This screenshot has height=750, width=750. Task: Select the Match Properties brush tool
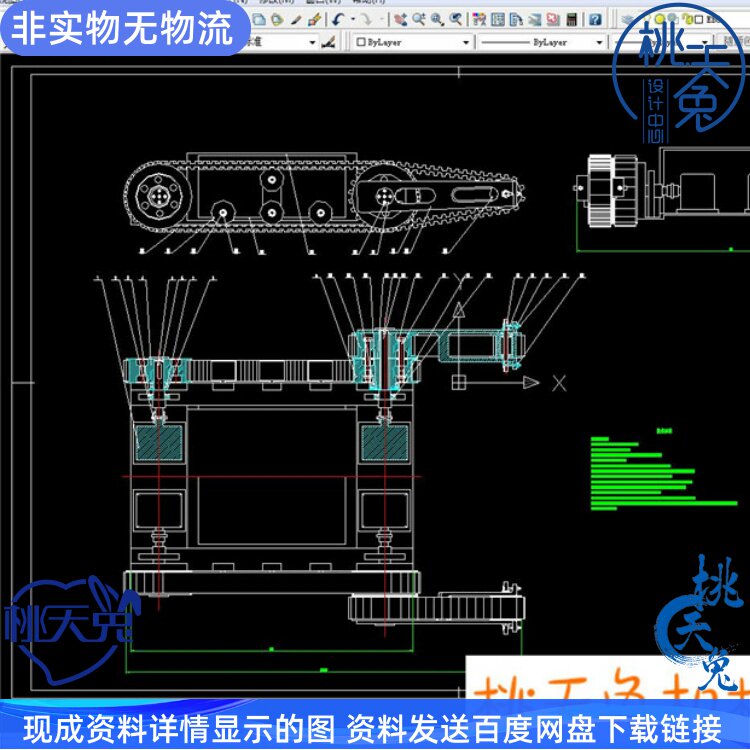coord(296,20)
